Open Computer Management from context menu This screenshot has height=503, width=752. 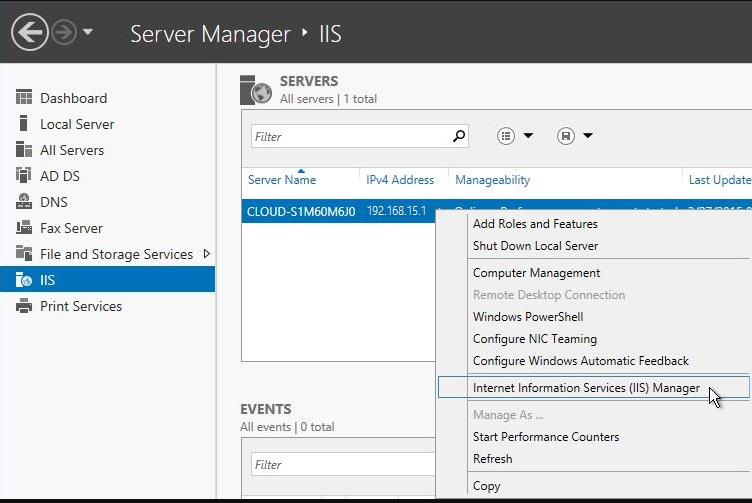[536, 273]
